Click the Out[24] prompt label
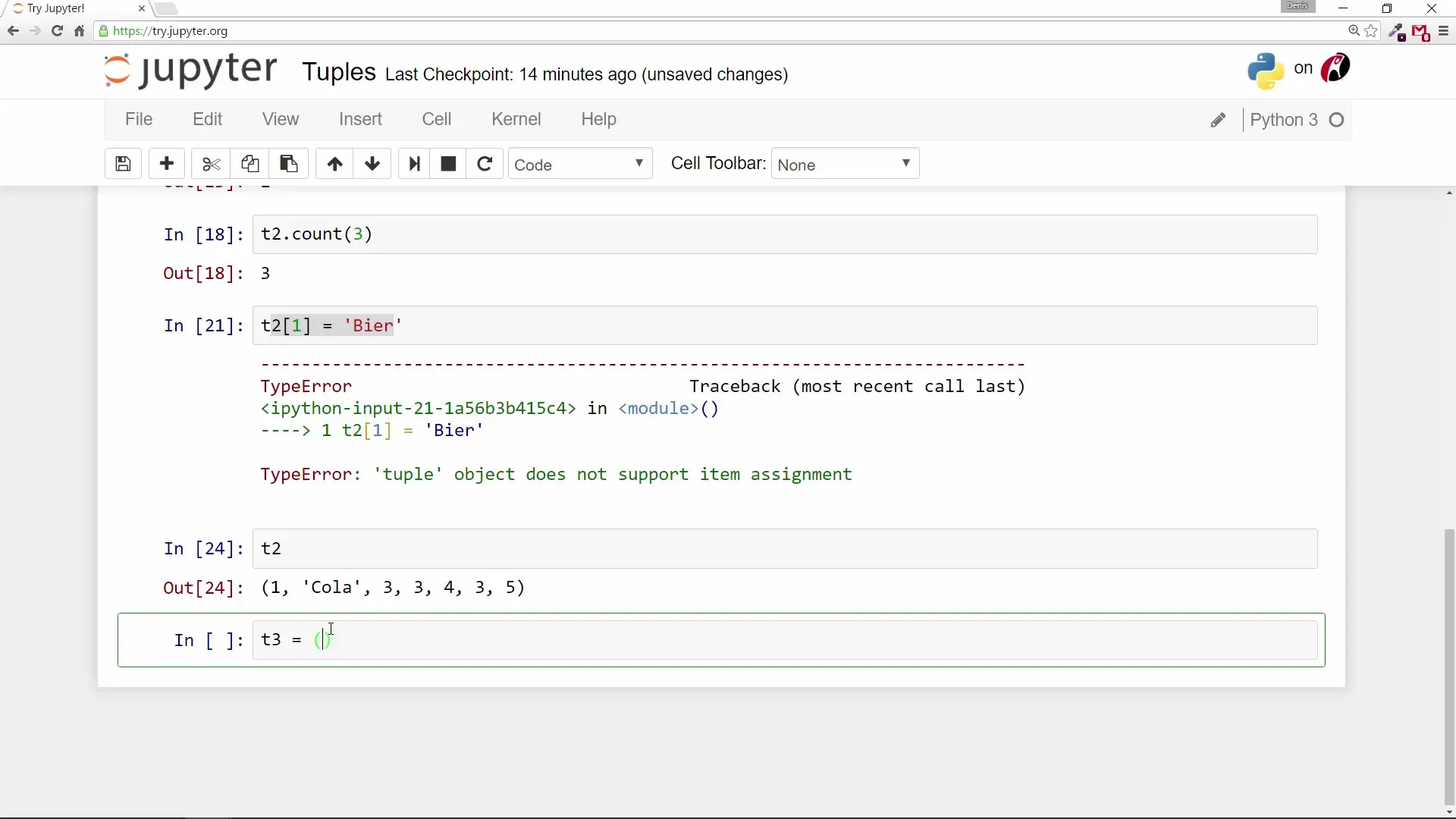Viewport: 1456px width, 819px height. point(203,588)
